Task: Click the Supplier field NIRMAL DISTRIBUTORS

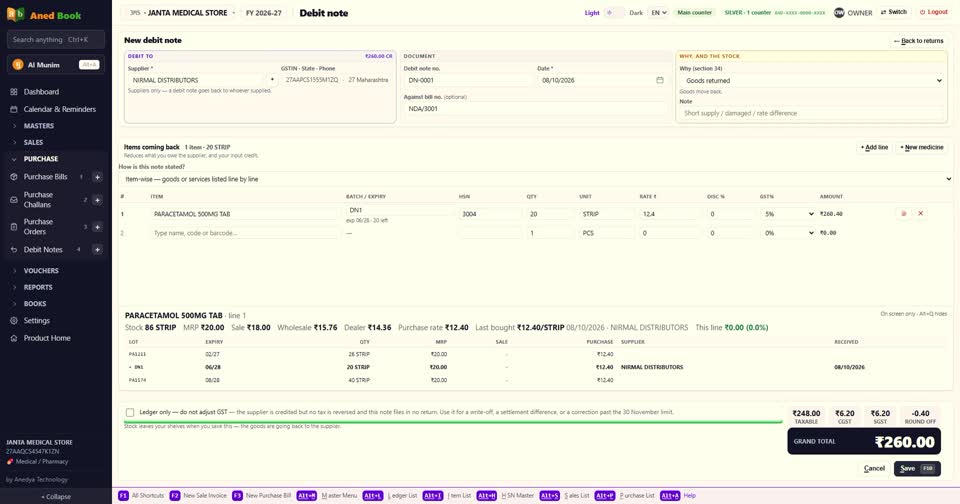Action: pos(196,80)
